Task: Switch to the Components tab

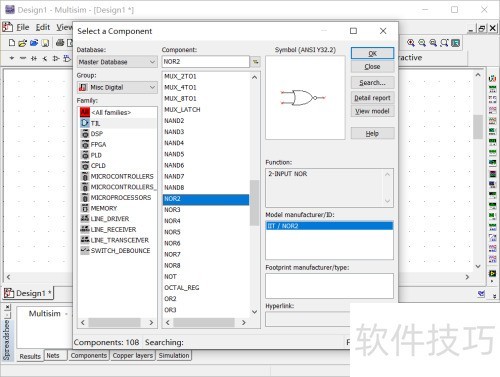Action: [89, 356]
